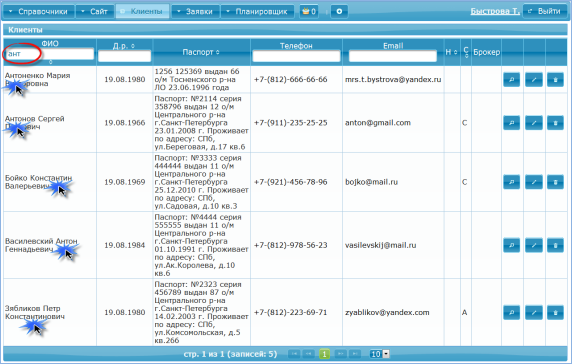Open the basket counter showing 0
572x364 pixels.
309,11
